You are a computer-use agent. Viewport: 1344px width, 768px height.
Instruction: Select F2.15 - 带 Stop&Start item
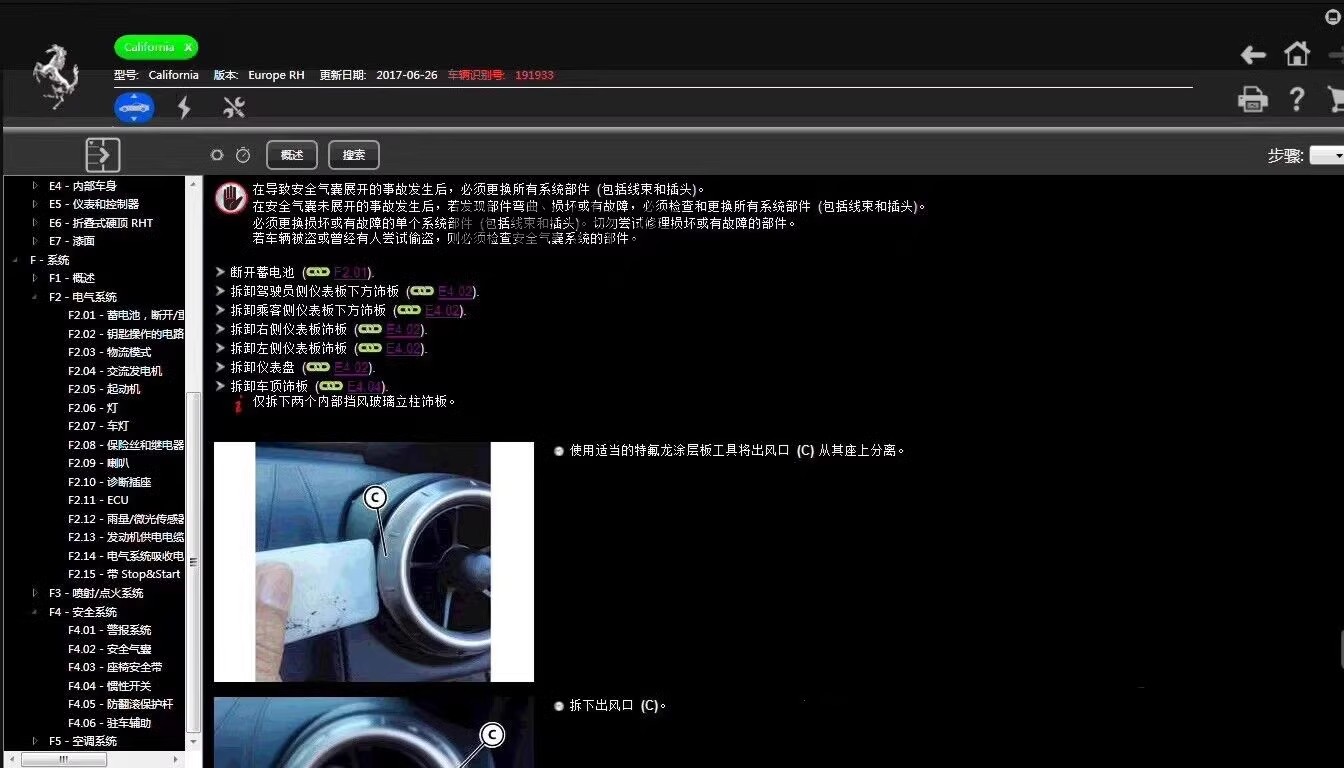[x=124, y=574]
